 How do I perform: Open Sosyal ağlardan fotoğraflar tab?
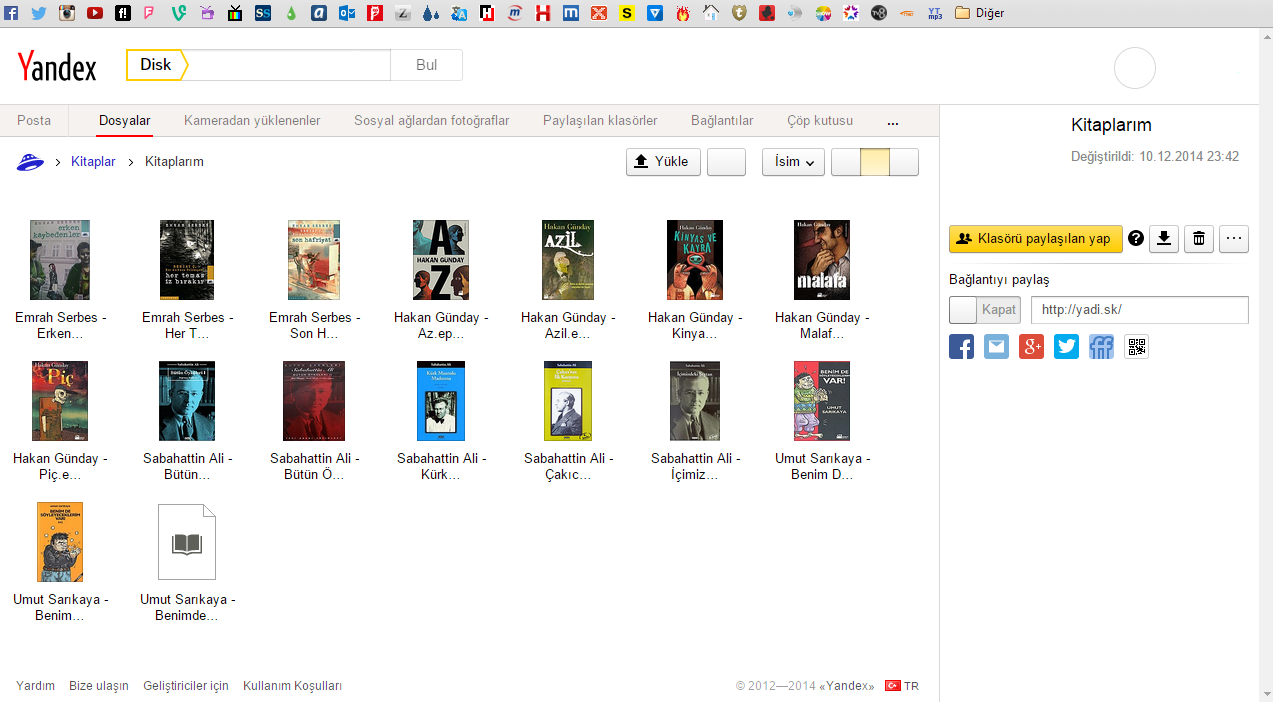(x=432, y=120)
